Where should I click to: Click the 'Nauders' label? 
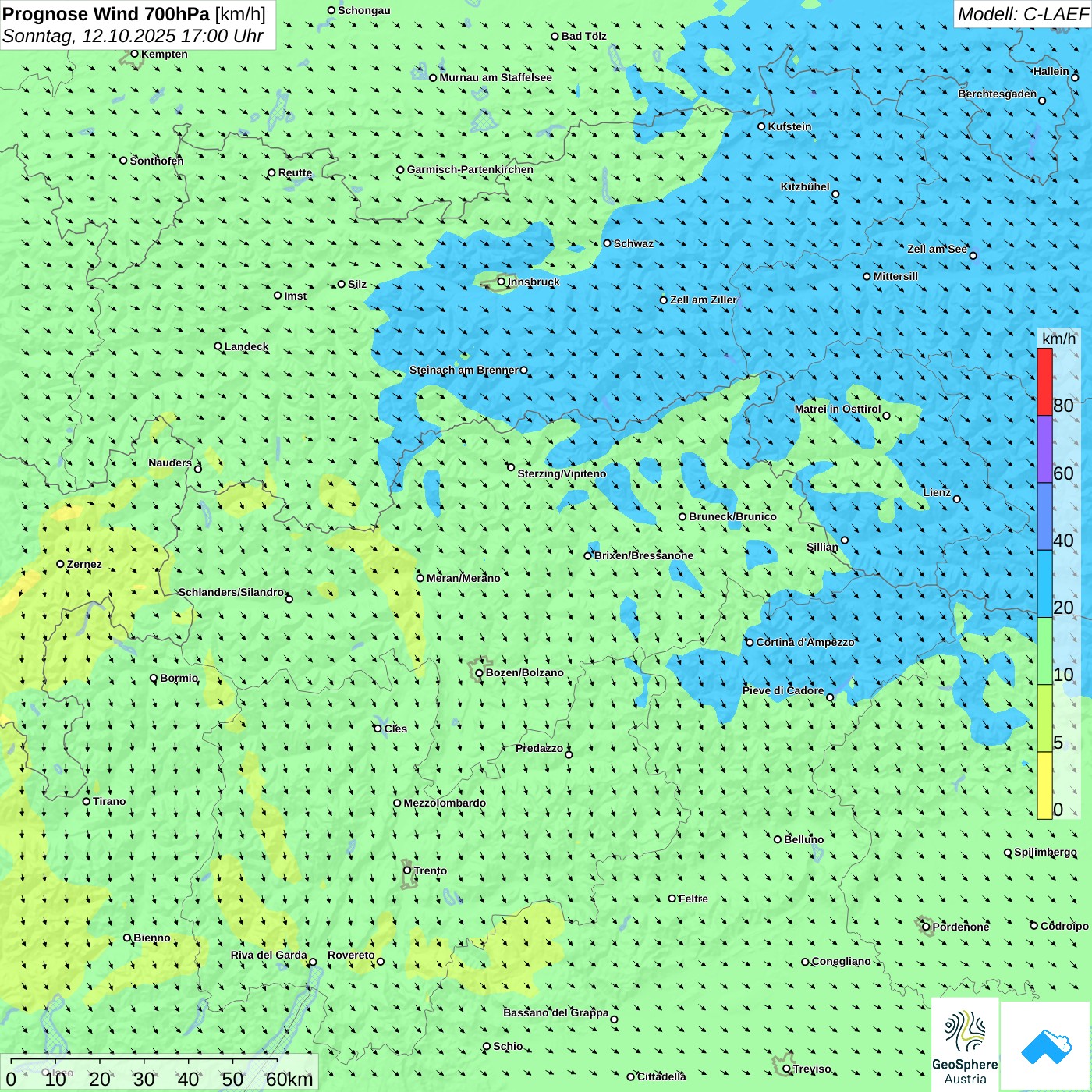[x=170, y=463]
